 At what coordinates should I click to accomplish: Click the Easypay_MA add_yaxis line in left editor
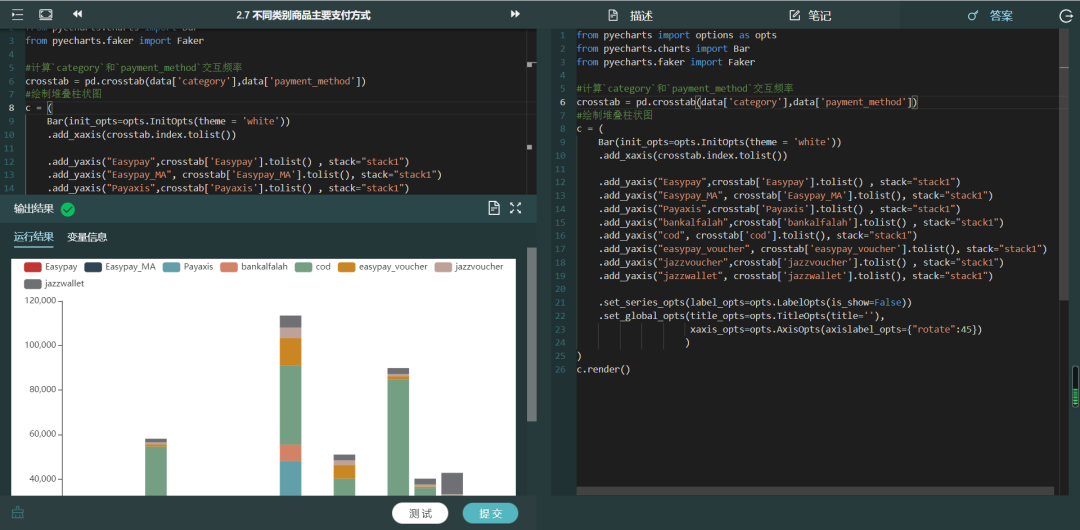245,175
